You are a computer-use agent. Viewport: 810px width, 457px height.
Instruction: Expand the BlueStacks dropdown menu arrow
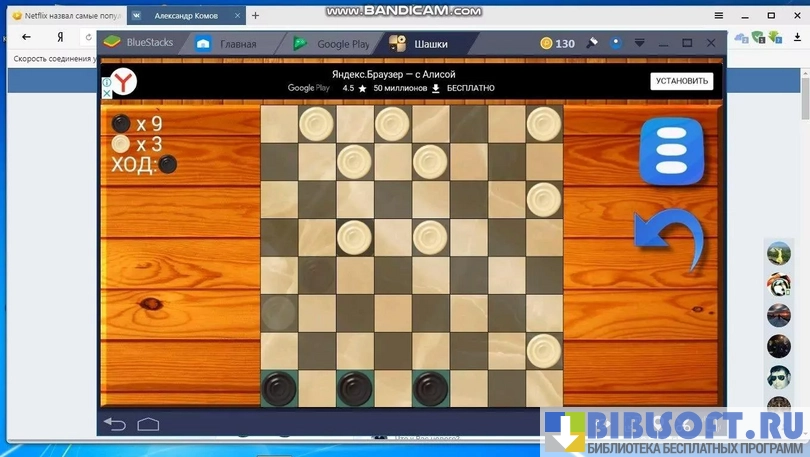click(640, 43)
